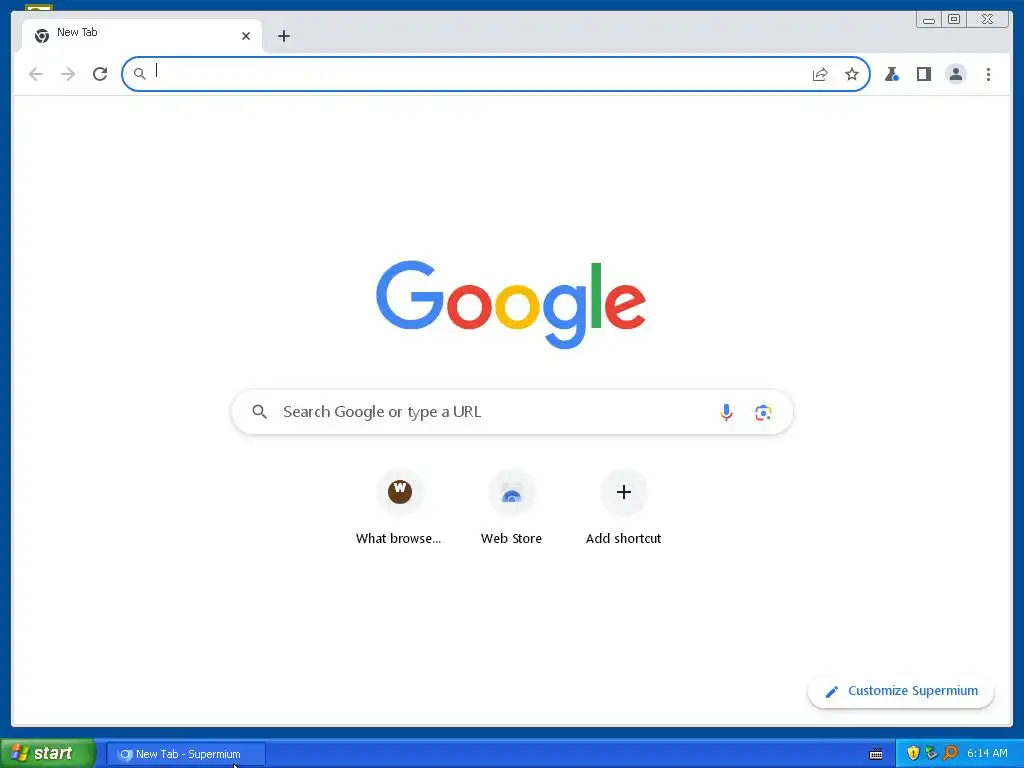
Task: Click the Add shortcut button
Action: click(x=624, y=509)
